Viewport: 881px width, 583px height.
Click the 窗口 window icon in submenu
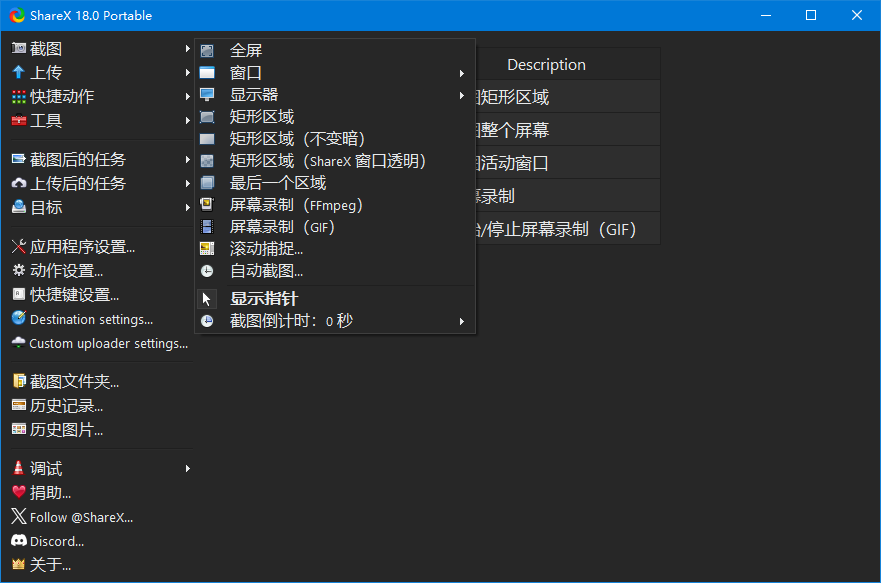click(207, 72)
